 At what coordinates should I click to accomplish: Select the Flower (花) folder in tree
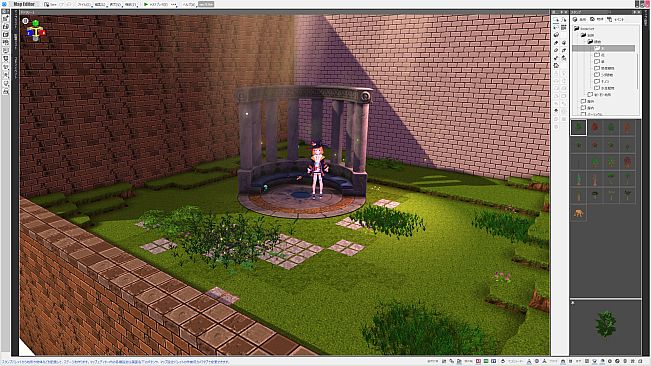[599, 55]
